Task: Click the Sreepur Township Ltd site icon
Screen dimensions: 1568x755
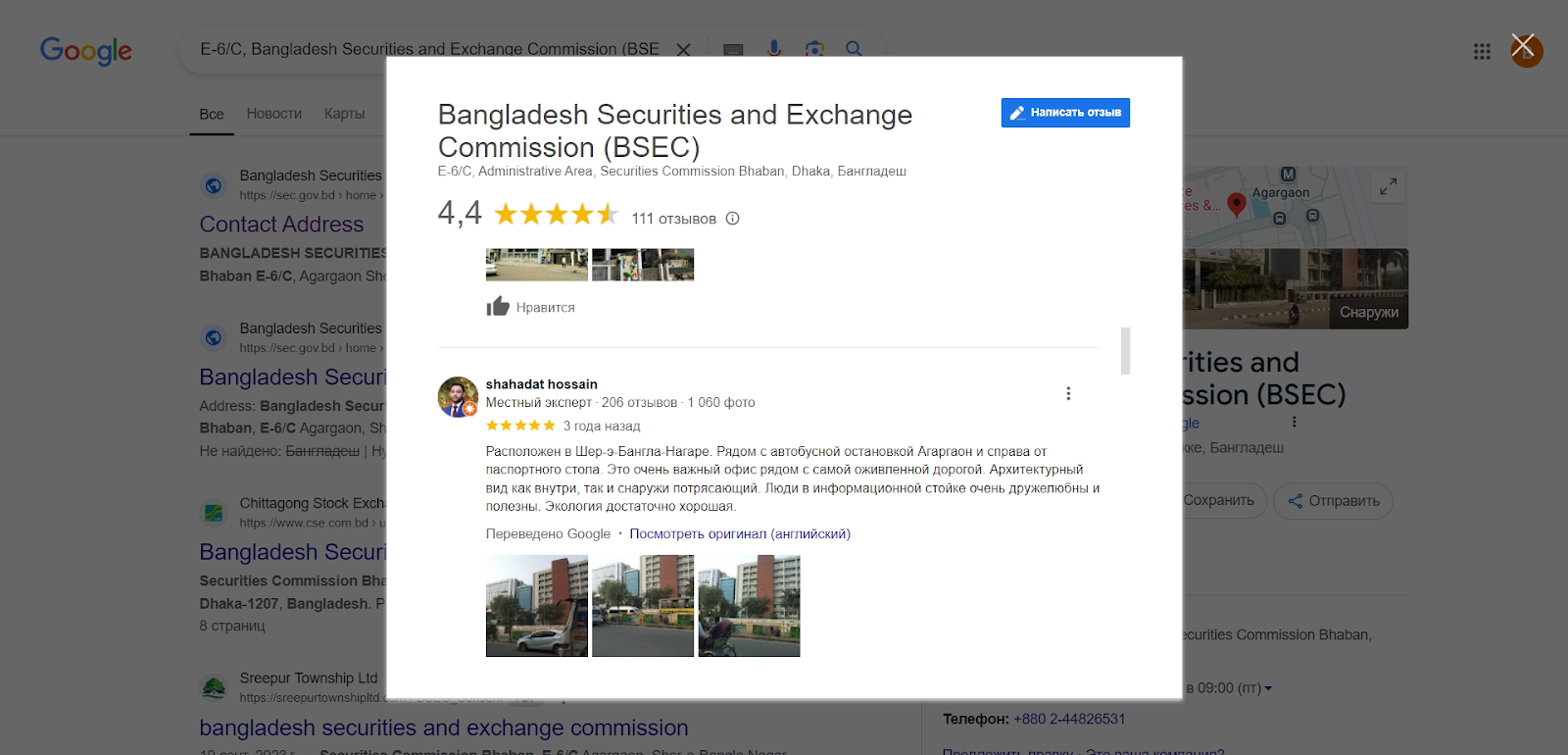Action: pos(214,687)
